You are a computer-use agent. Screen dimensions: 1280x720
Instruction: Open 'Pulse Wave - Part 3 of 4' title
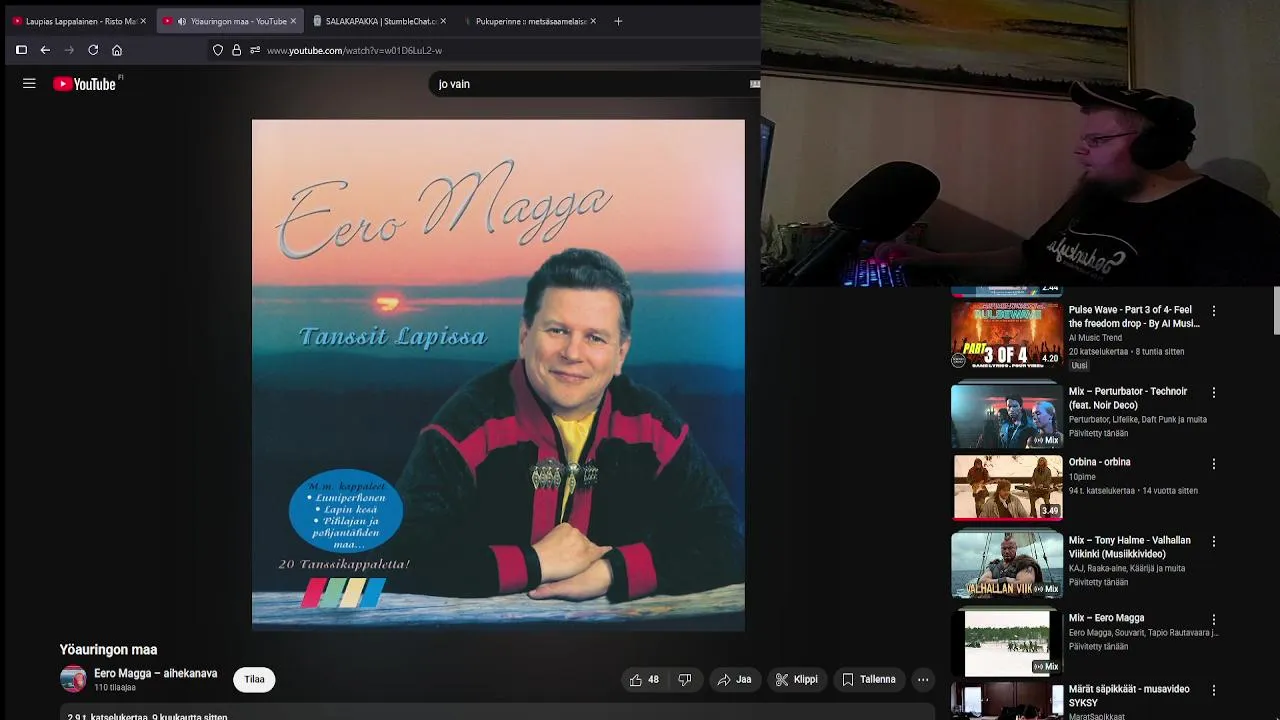pos(1134,317)
